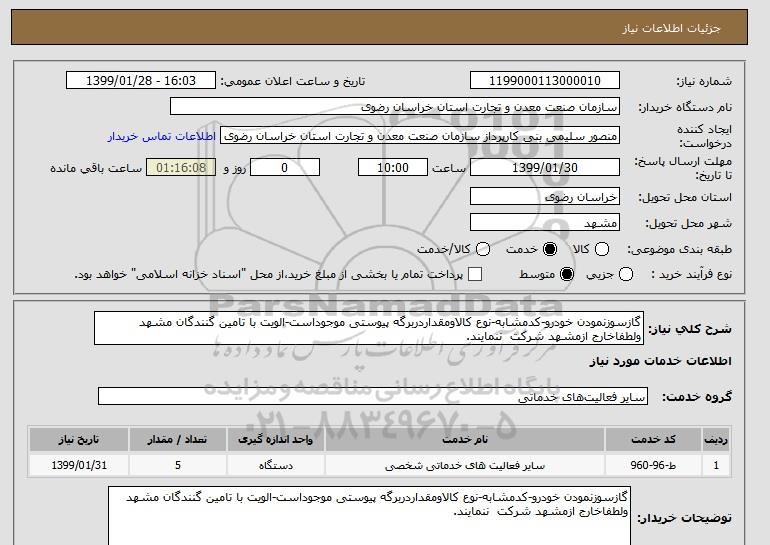This screenshot has height=545, width=770.
Task: Click the توضیحات خریدار text area
Action: (369, 516)
